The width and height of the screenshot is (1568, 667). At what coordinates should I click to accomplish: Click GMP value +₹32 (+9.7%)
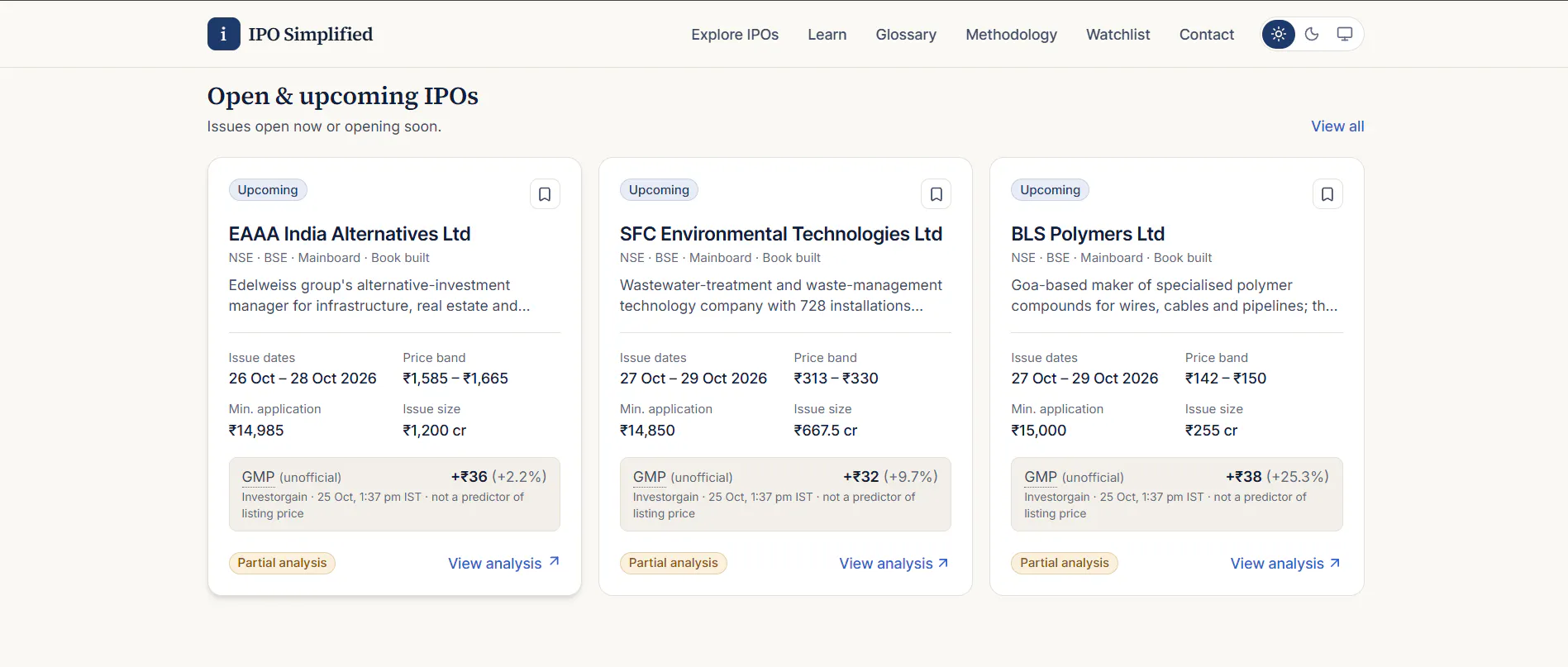click(x=890, y=477)
